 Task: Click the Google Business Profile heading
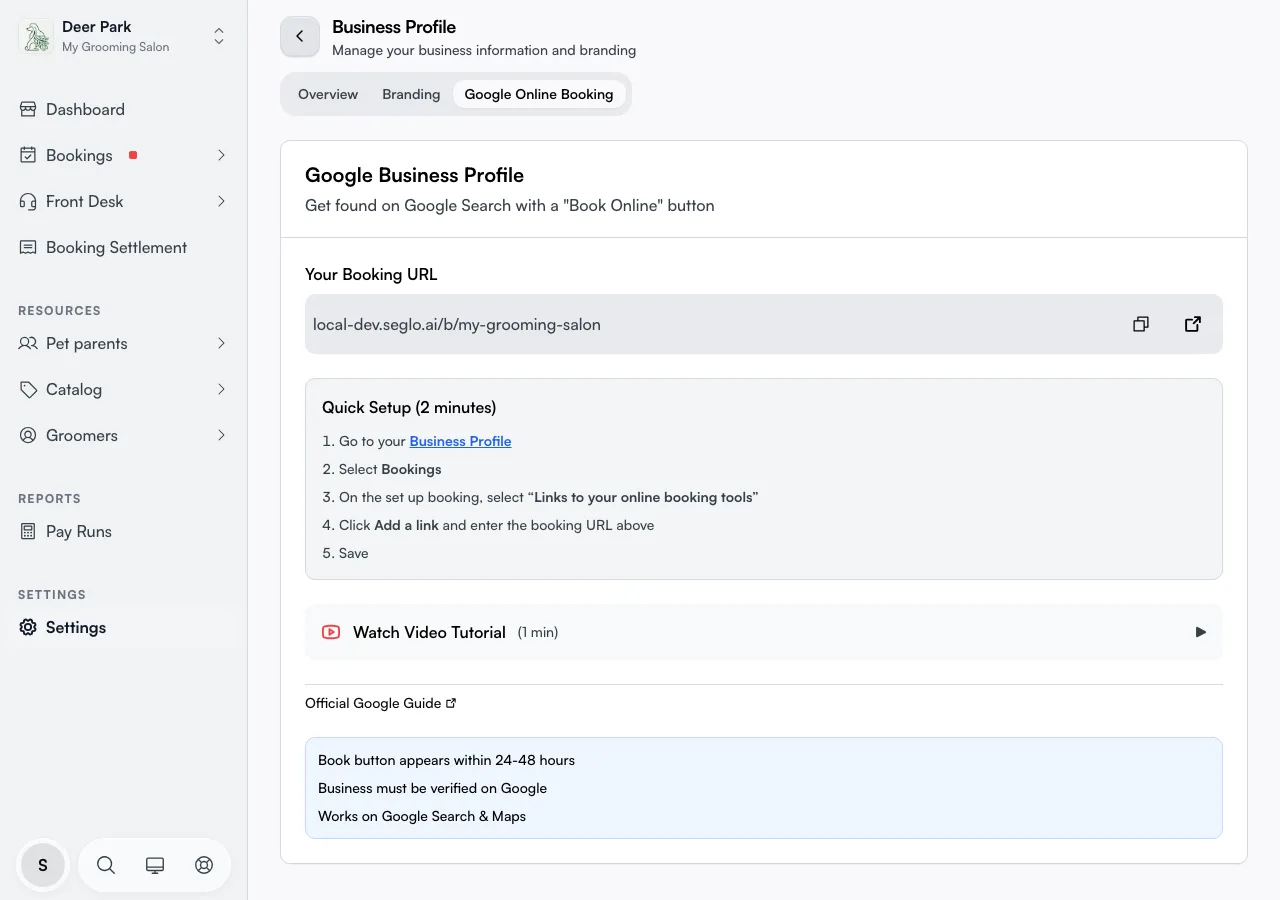pos(414,175)
